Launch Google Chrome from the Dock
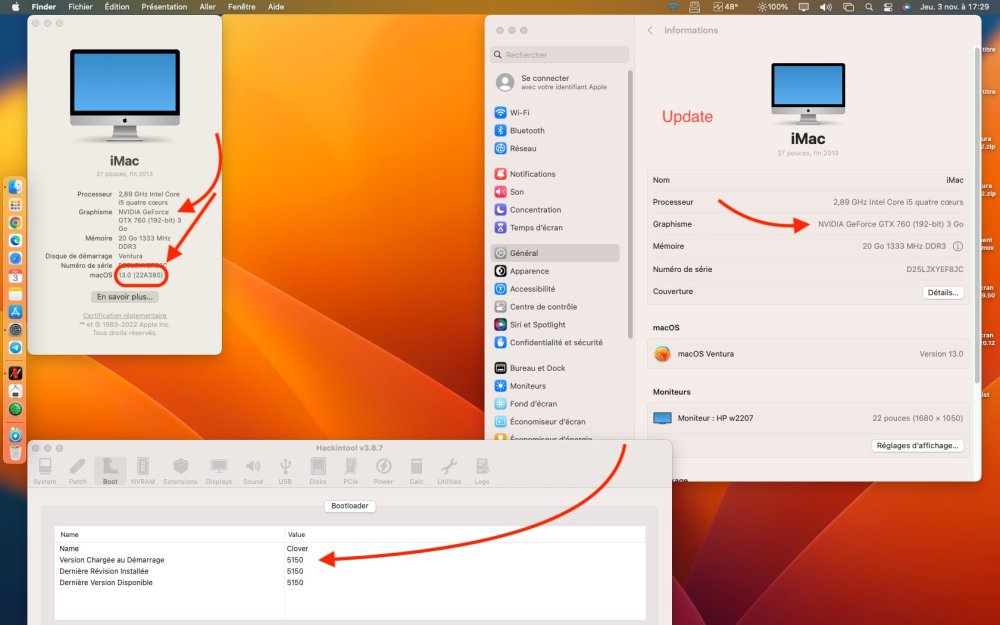Viewport: 1000px width, 625px height. coord(15,223)
